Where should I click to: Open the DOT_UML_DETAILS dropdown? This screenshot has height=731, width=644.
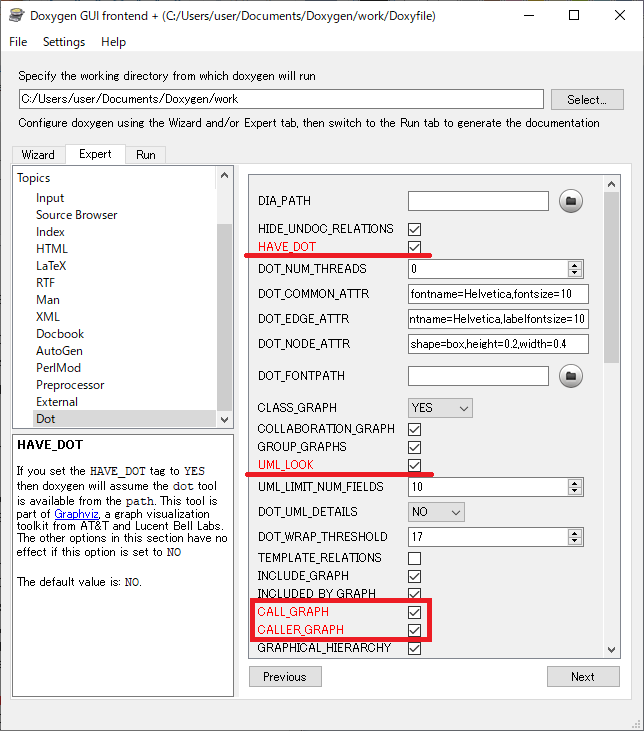tap(436, 511)
